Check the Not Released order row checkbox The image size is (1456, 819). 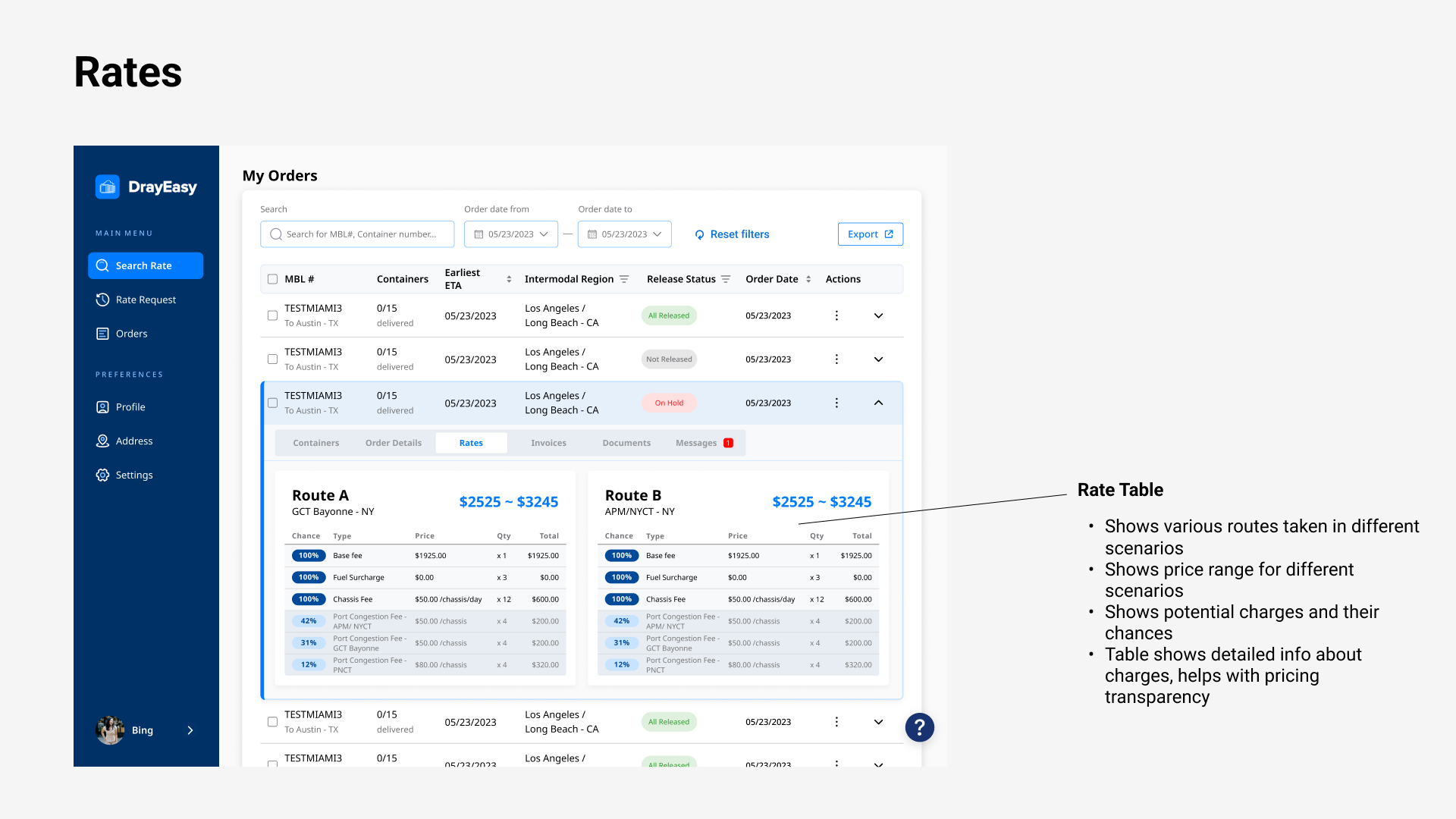[x=272, y=359]
